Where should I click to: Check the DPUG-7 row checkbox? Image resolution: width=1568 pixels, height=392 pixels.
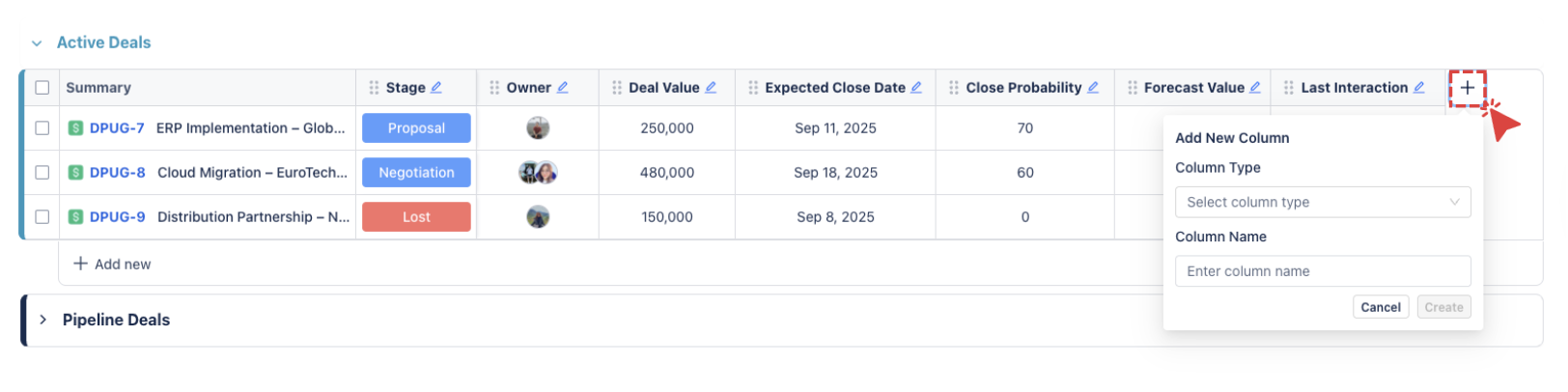coord(42,128)
